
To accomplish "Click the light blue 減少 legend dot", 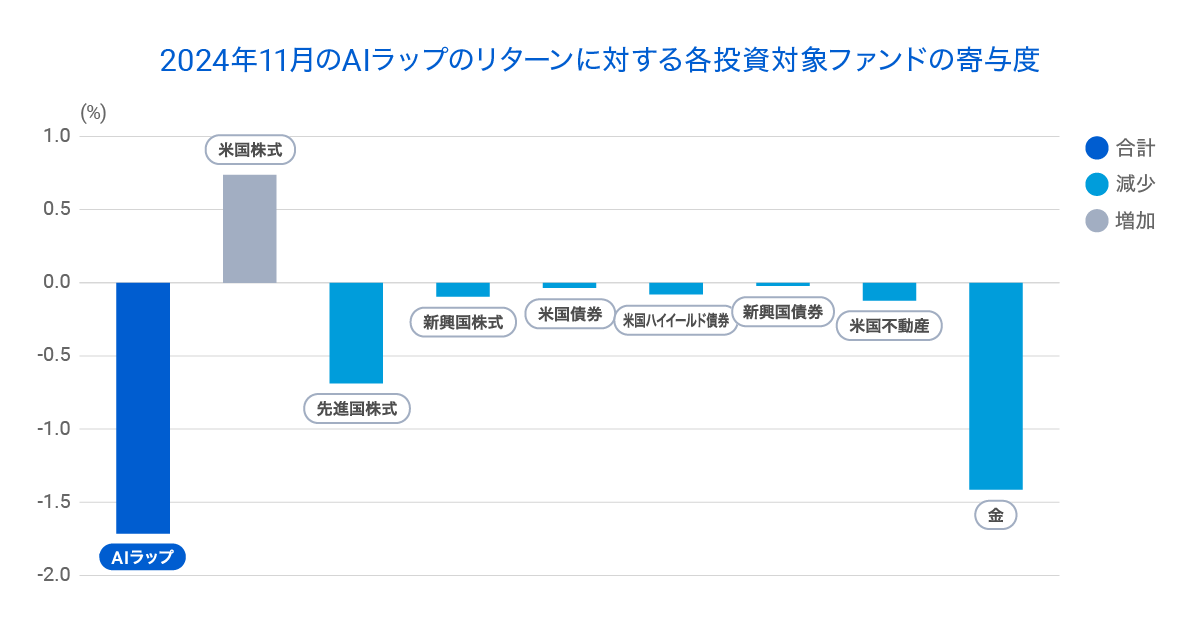I will (1097, 184).
